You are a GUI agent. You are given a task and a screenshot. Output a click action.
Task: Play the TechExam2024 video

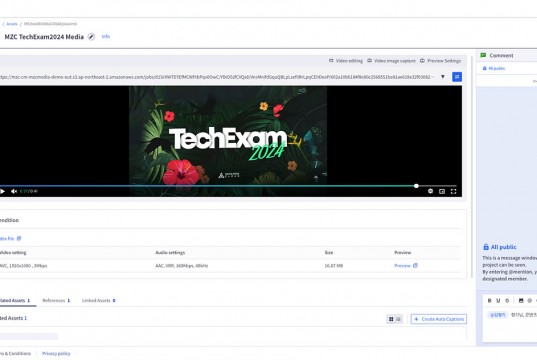pyautogui.click(x=3, y=191)
